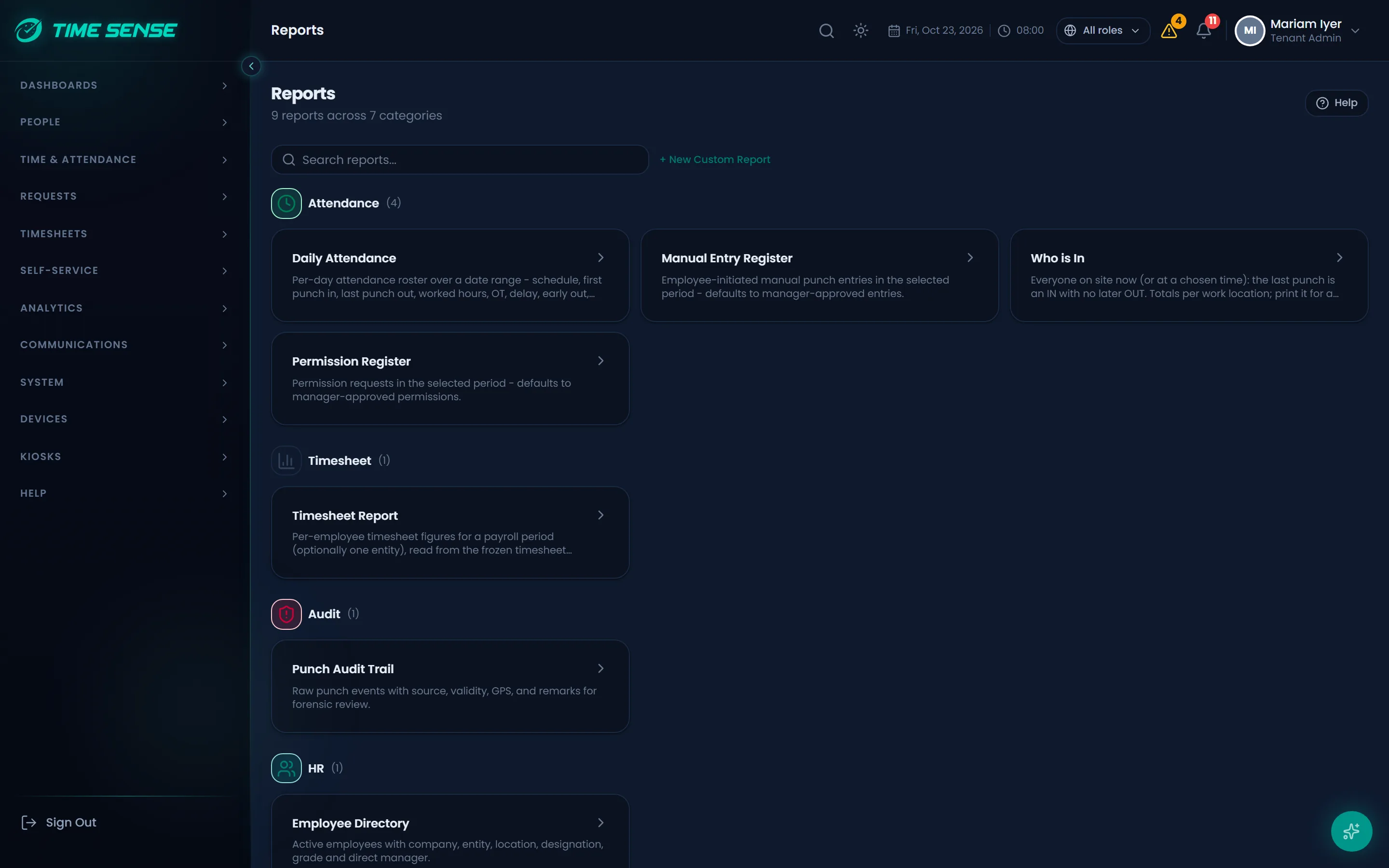
Task: Click the chevron on Timesheet Report card
Action: (x=600, y=515)
